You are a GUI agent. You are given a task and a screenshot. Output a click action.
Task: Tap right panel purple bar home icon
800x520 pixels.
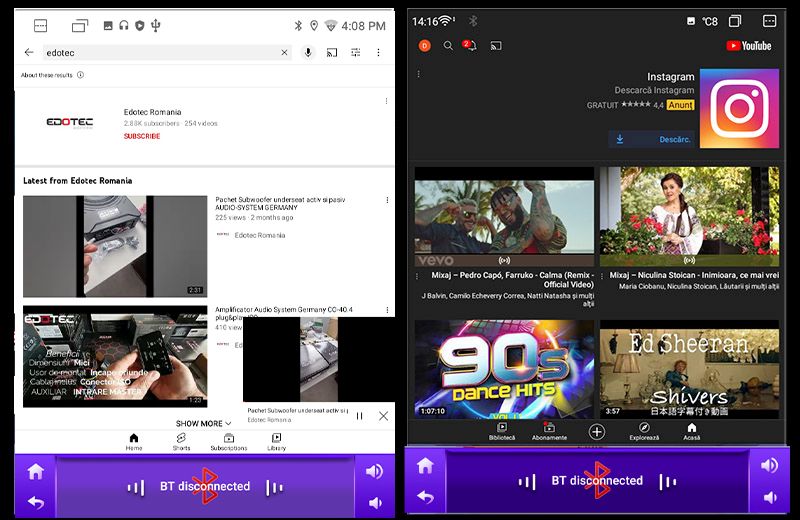tap(426, 465)
